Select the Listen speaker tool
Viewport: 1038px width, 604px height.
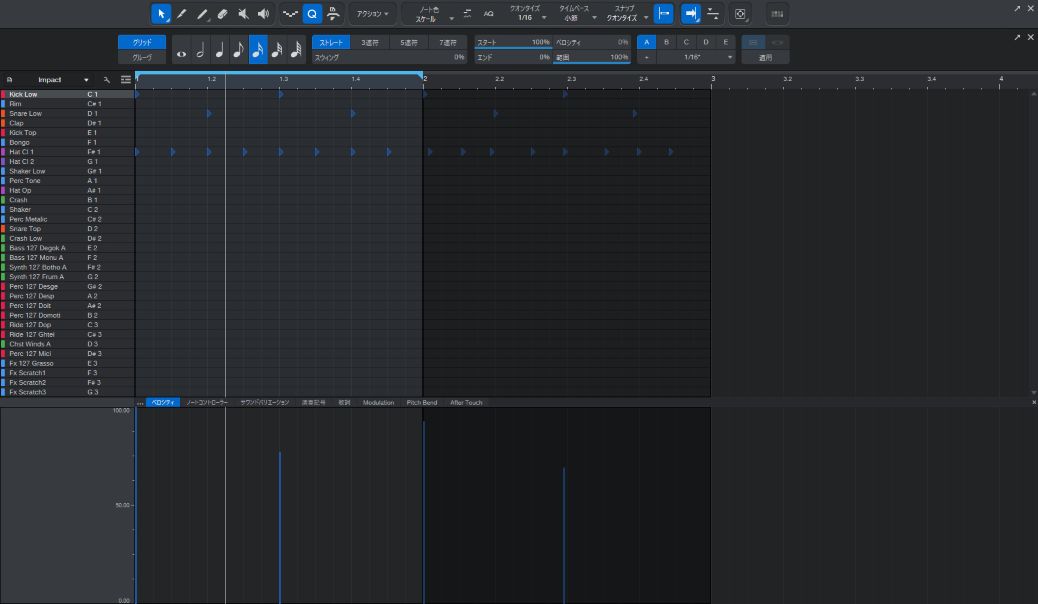263,14
